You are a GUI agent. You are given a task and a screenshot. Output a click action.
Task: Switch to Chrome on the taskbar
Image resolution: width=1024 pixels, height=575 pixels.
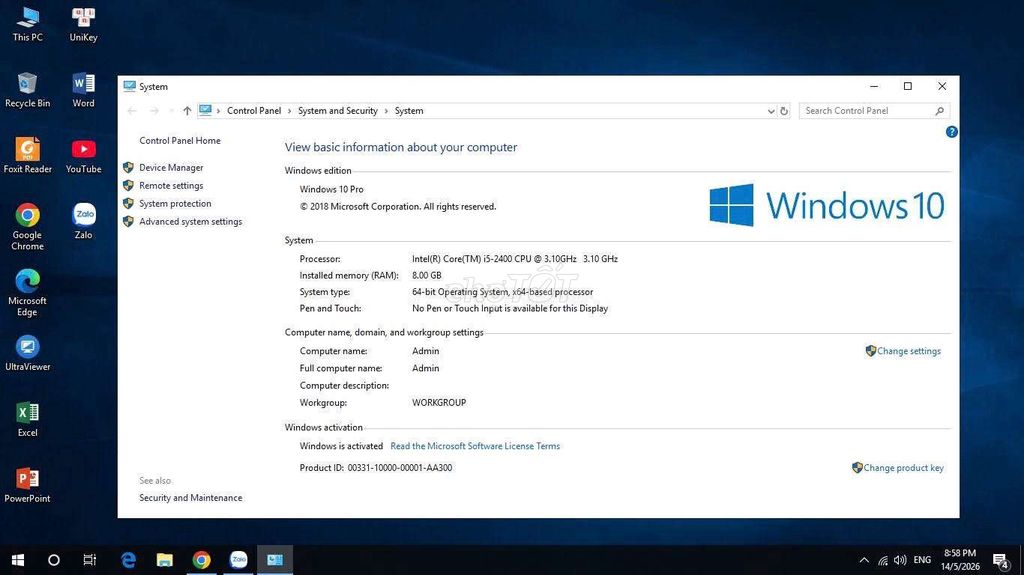[201, 560]
